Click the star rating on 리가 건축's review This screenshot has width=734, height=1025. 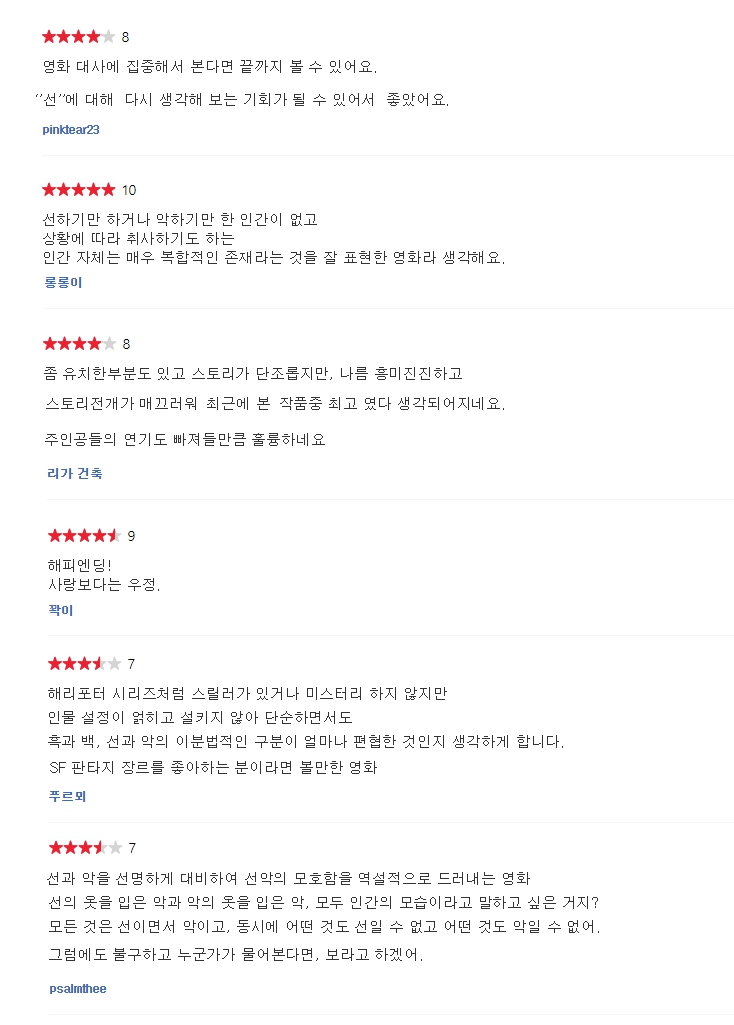pos(79,343)
